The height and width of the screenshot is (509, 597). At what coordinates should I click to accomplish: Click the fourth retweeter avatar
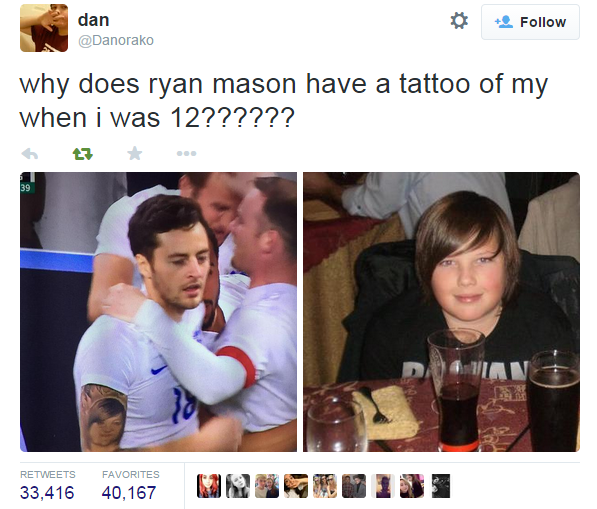point(296,486)
